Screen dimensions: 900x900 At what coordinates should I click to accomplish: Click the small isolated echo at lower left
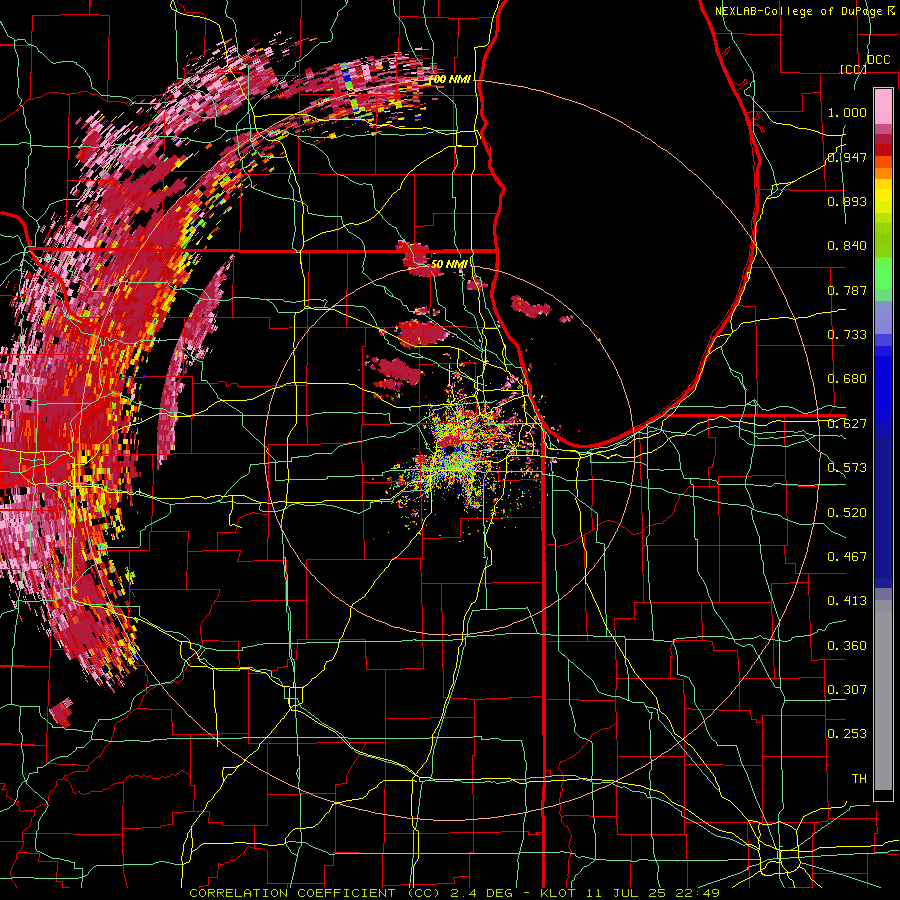pyautogui.click(x=61, y=712)
